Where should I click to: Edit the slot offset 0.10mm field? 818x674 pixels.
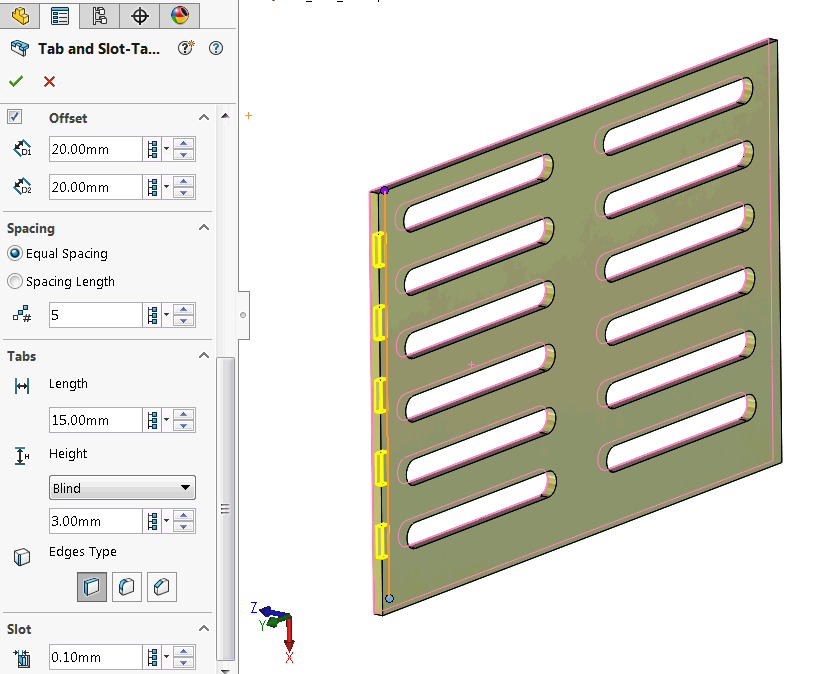95,657
